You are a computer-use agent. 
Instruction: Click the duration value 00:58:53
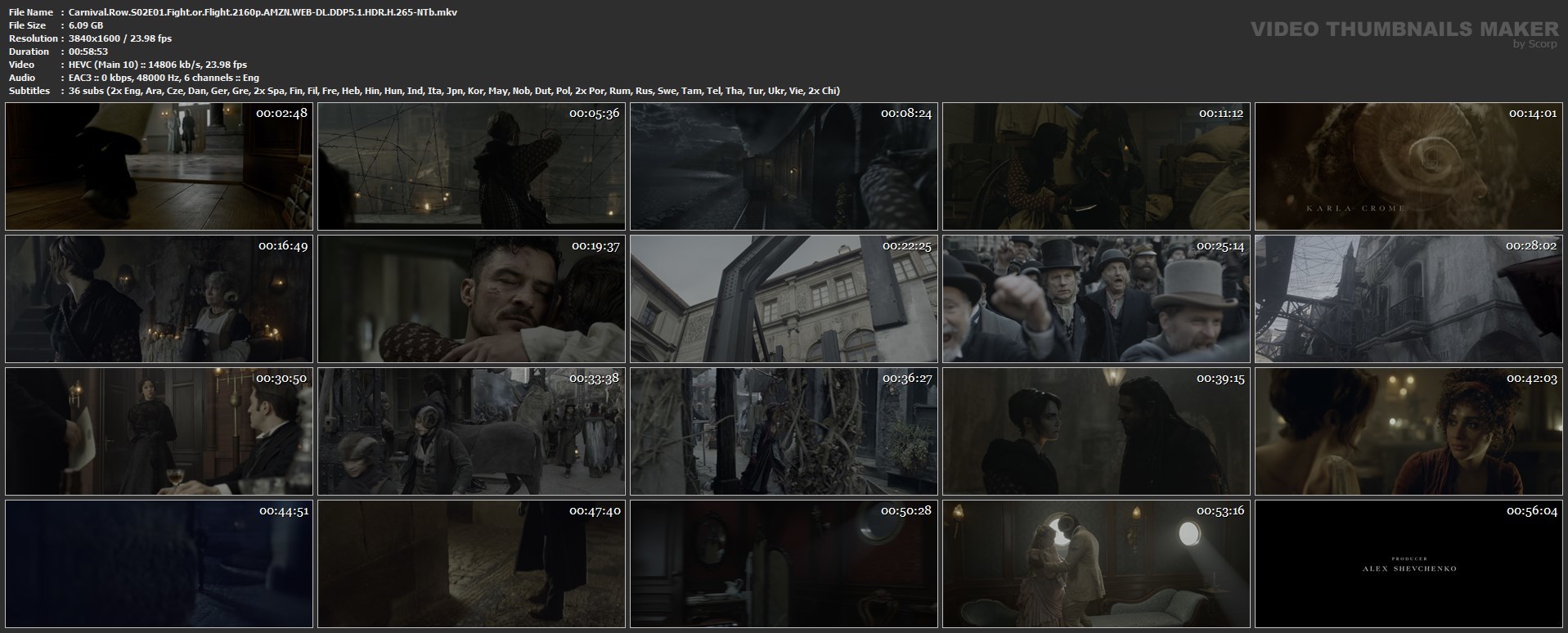88,52
